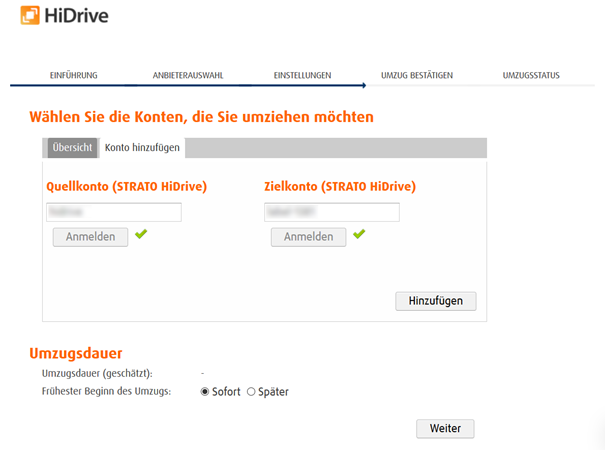Click the HiDrive wordmark text

76,16
